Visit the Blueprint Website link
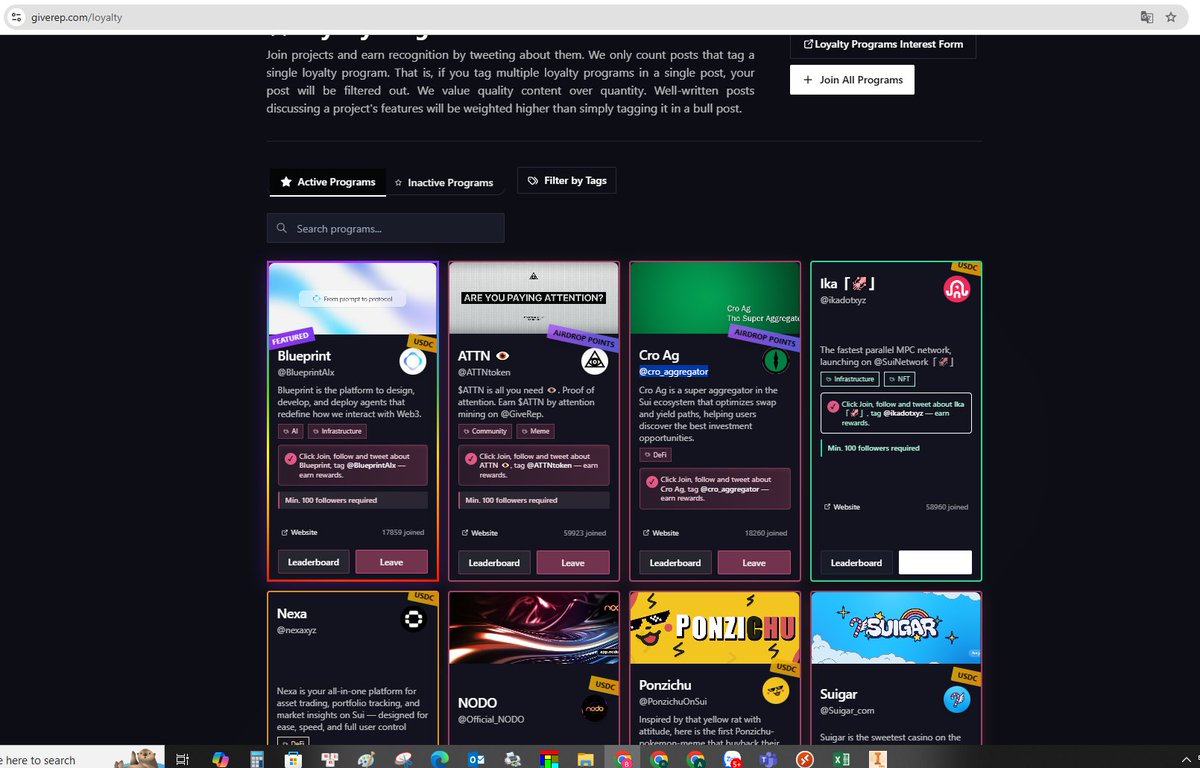1200x768 pixels. point(299,533)
